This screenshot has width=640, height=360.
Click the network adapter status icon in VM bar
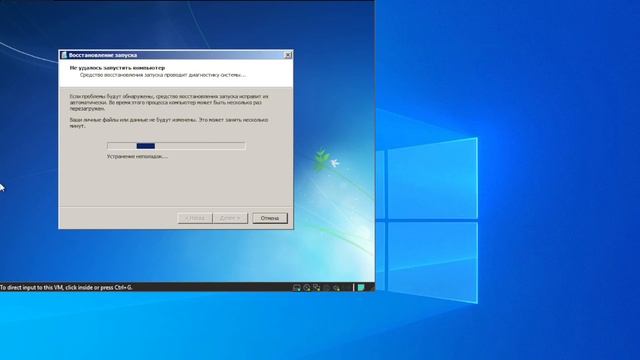[x=317, y=288]
